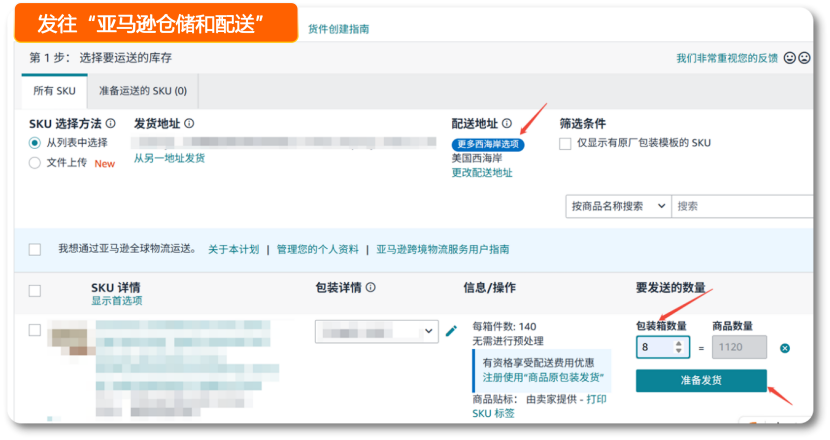This screenshot has height=440, width=830.
Task: Click the 搜索 input field
Action: click(x=742, y=206)
